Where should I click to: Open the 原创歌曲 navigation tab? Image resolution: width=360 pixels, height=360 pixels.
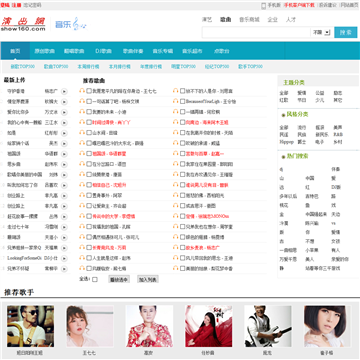pyautogui.click(x=44, y=51)
